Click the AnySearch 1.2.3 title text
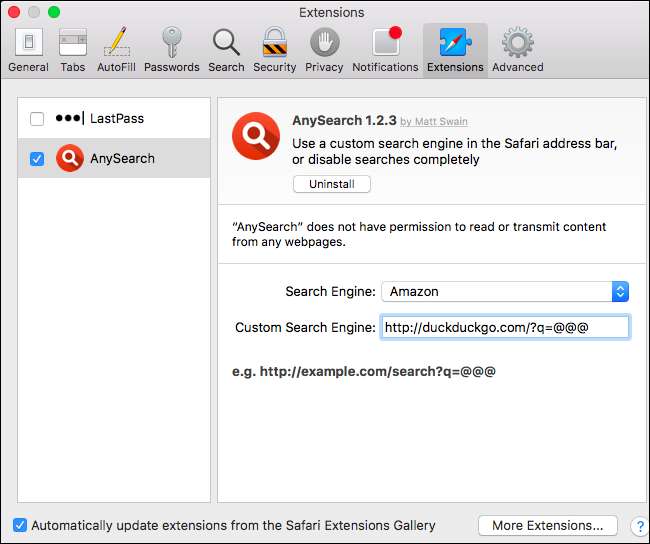This screenshot has height=544, width=650. pos(344,120)
